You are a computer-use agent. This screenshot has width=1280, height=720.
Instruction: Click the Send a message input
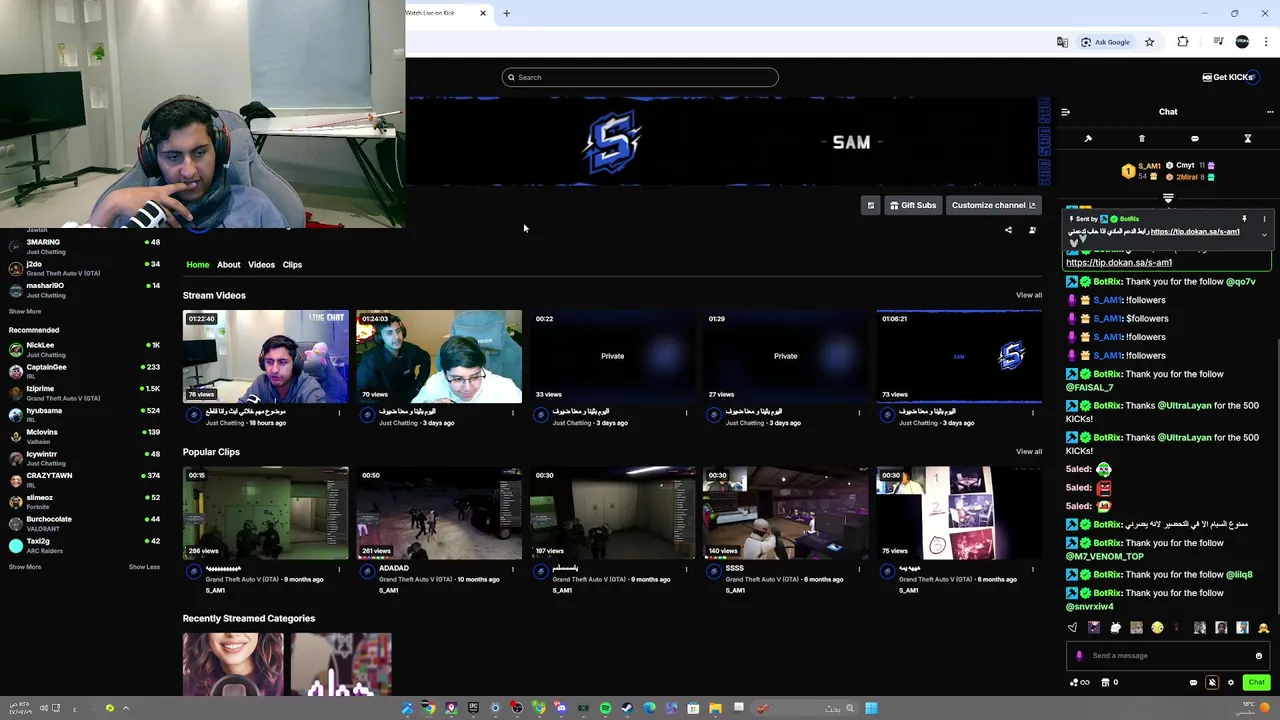1170,656
